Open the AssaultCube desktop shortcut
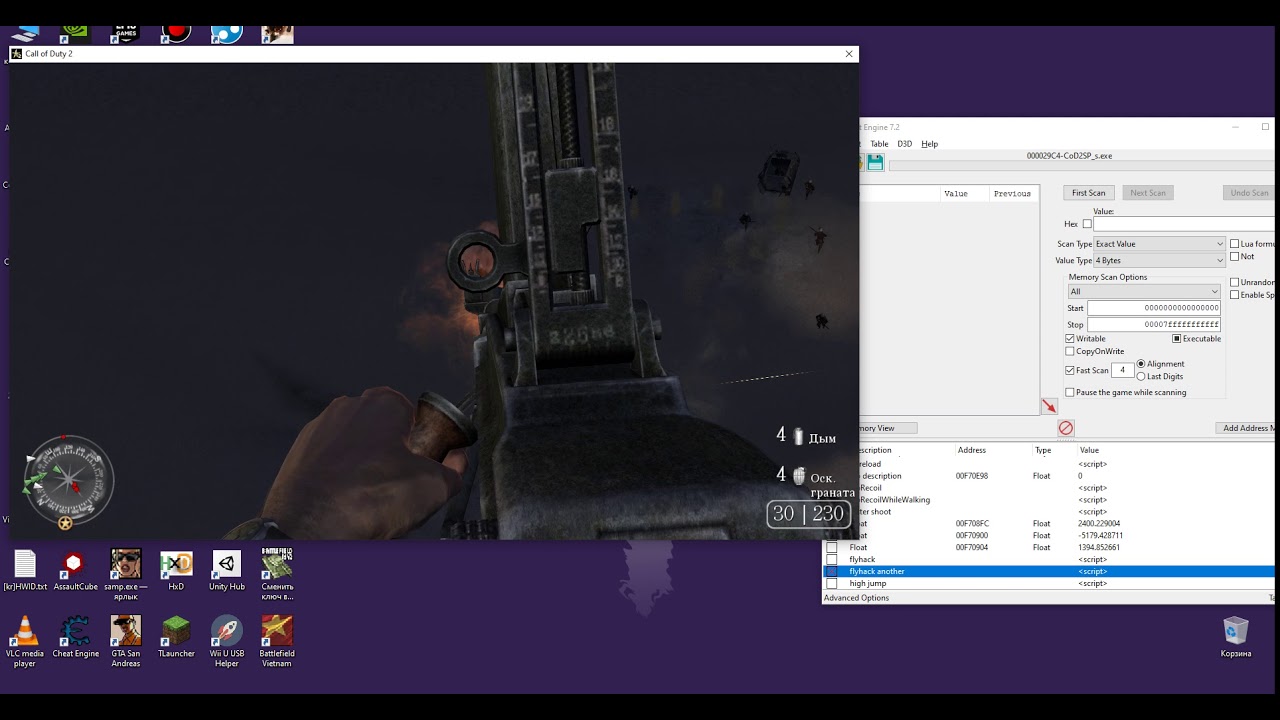This screenshot has height=720, width=1280. click(x=75, y=571)
